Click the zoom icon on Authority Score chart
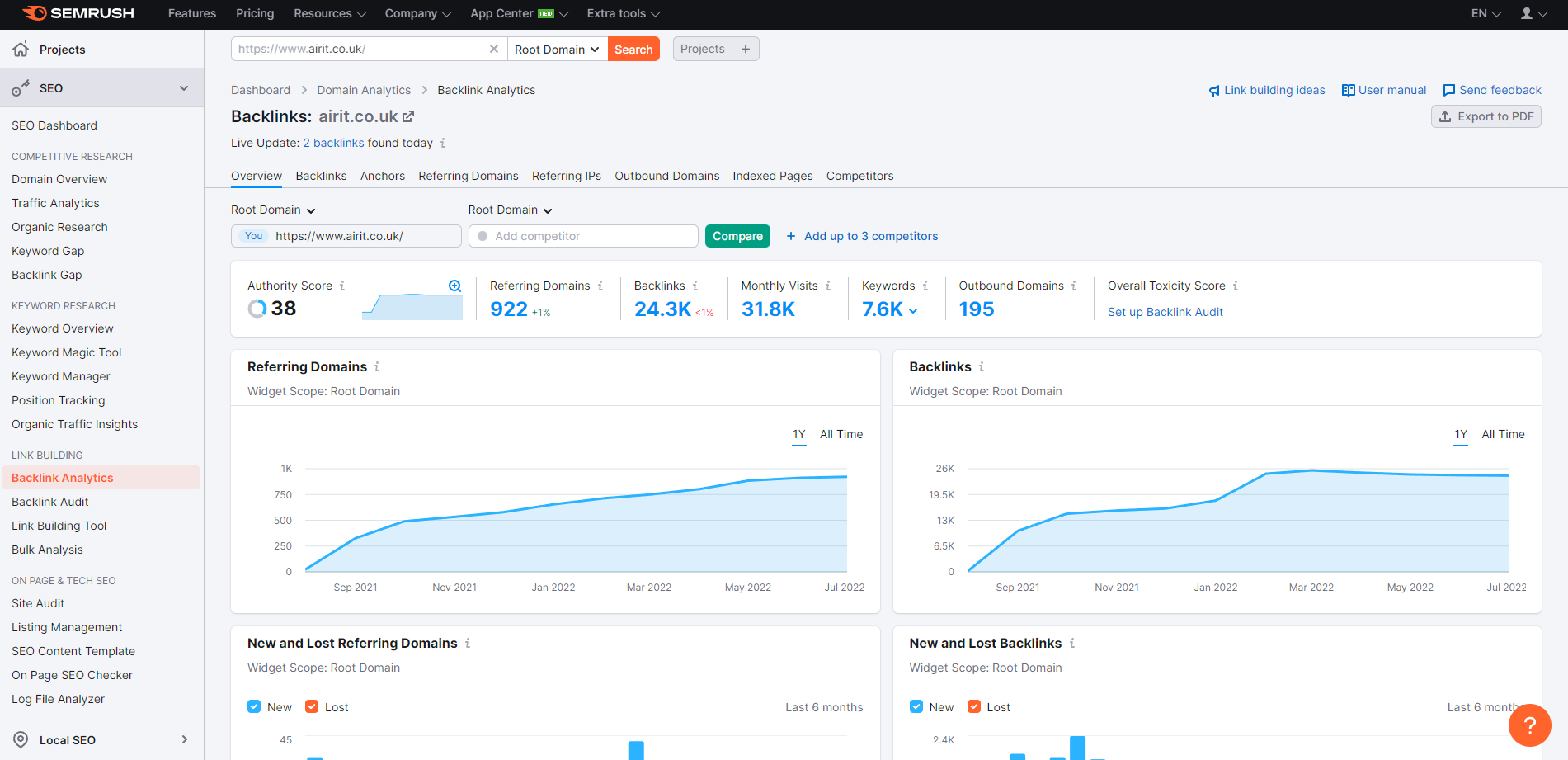Viewport: 1568px width, 760px height. click(x=454, y=286)
